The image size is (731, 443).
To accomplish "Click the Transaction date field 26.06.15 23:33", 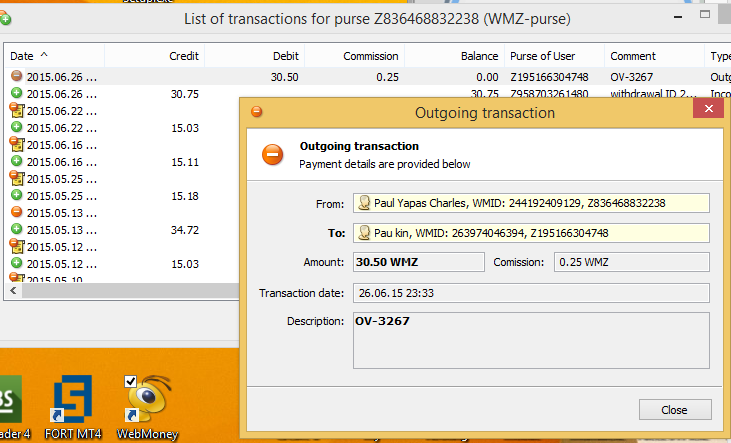I will (531, 293).
